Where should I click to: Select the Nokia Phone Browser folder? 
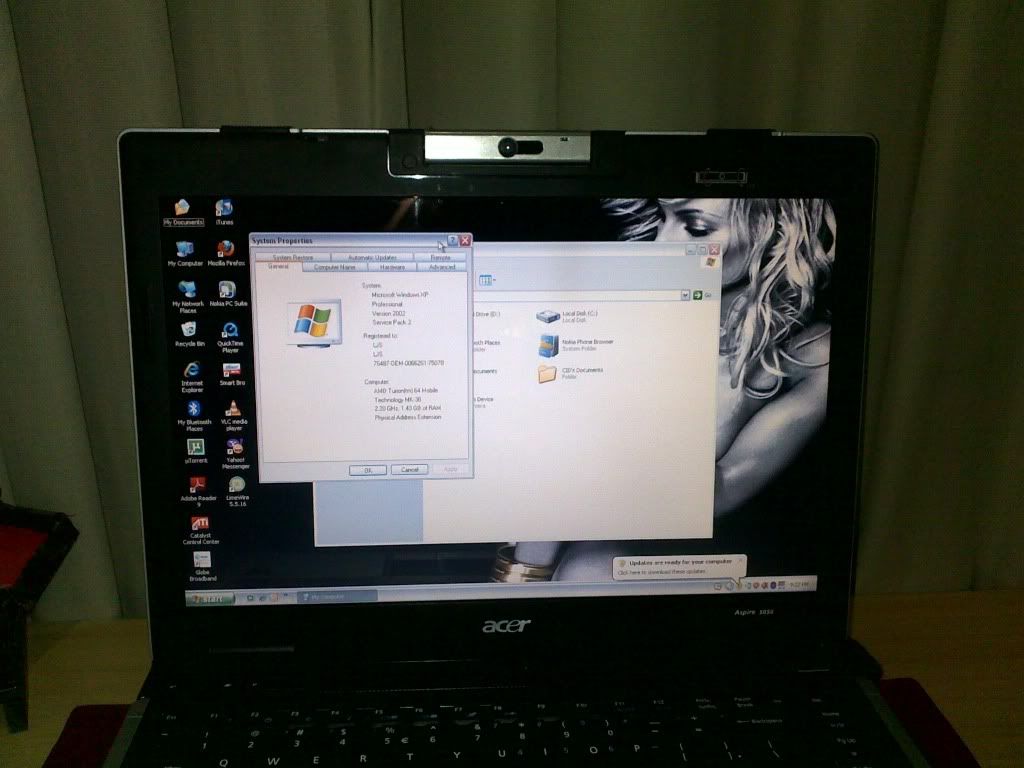coord(548,345)
